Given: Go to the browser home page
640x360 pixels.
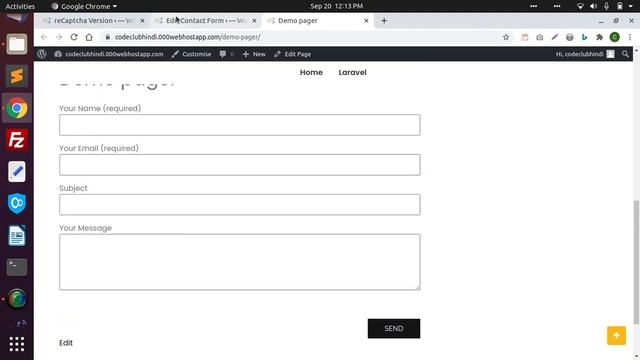Looking at the screenshot, I should [x=89, y=37].
